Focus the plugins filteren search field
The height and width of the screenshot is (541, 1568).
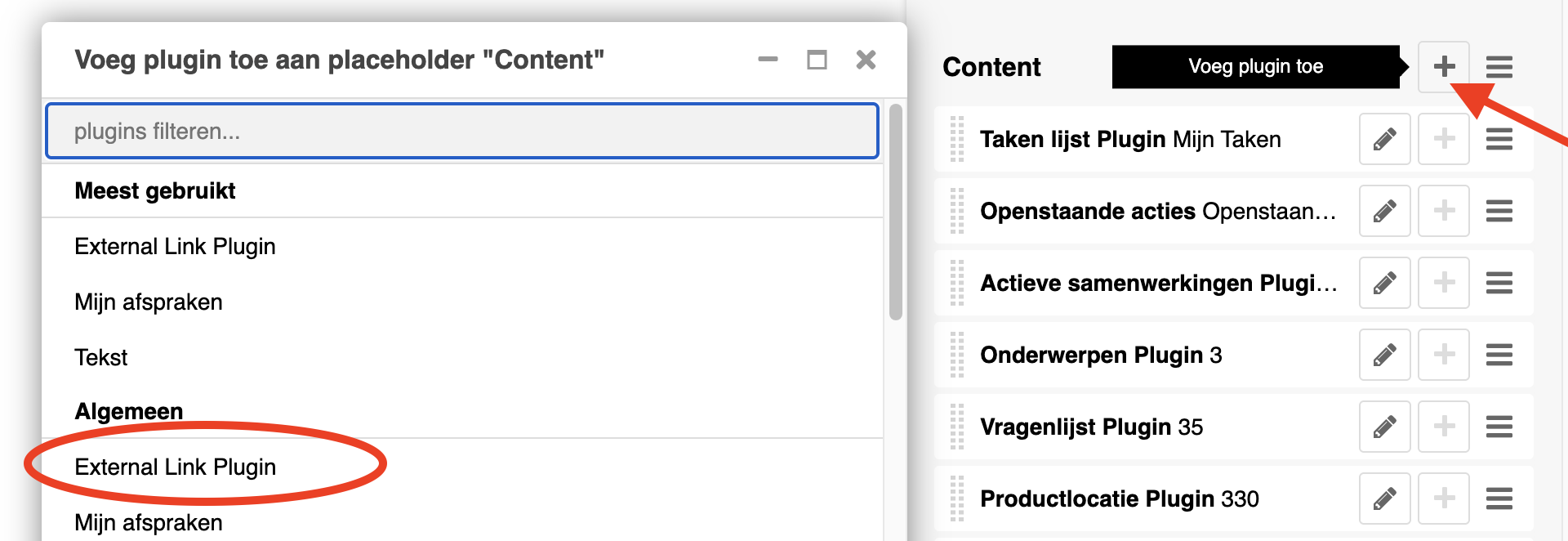coord(462,132)
